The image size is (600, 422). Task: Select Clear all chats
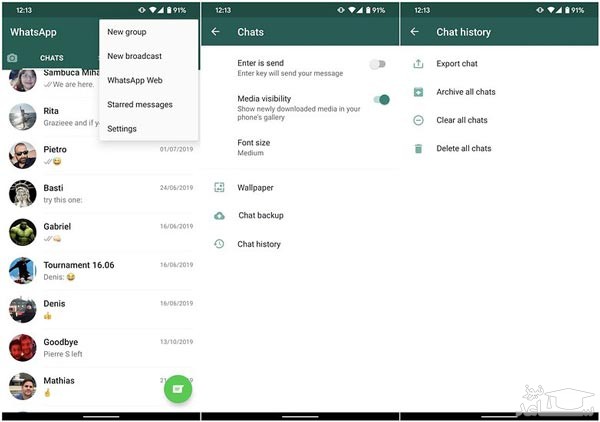462,120
